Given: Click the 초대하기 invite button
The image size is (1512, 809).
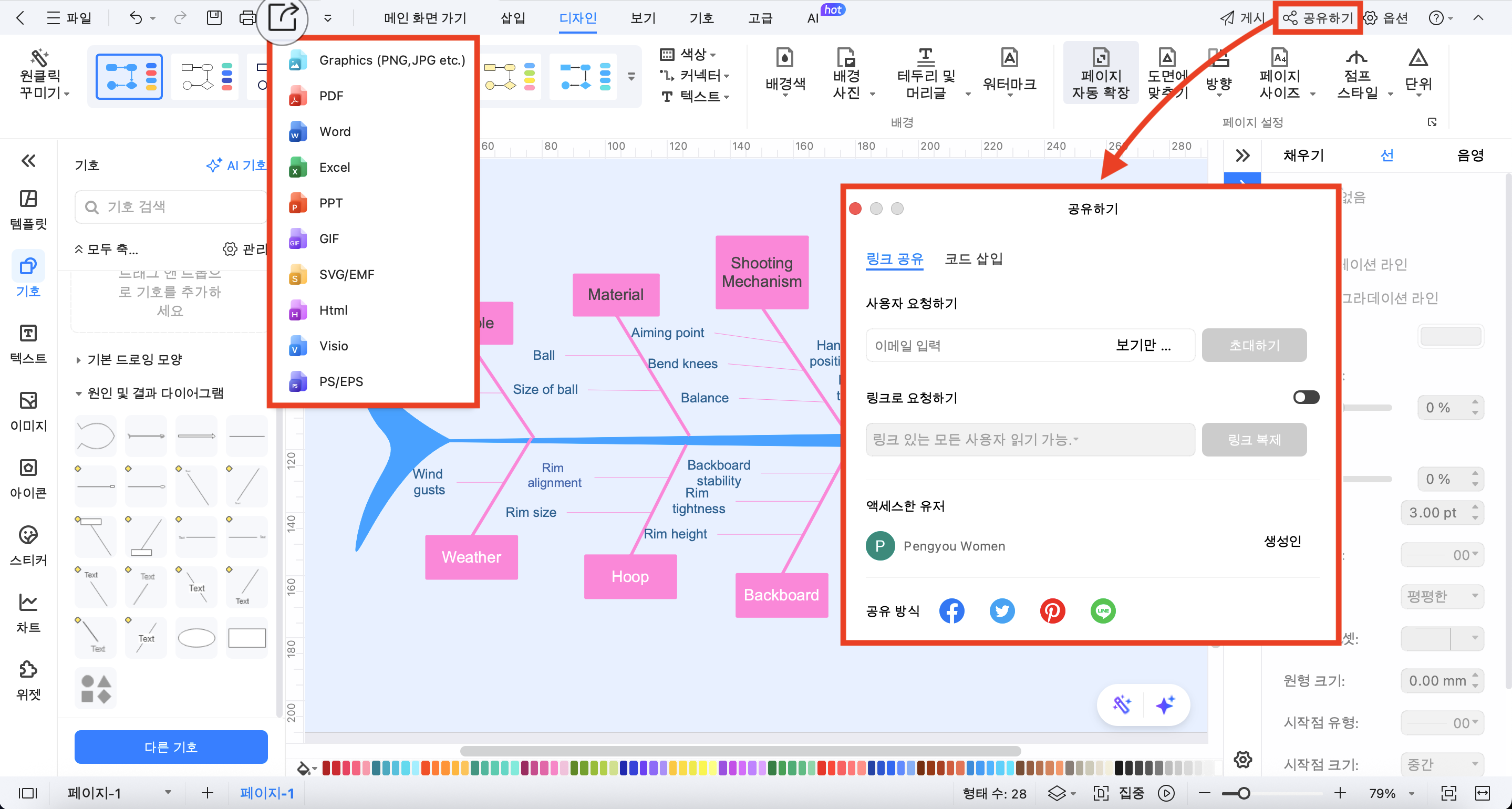Looking at the screenshot, I should point(1254,345).
